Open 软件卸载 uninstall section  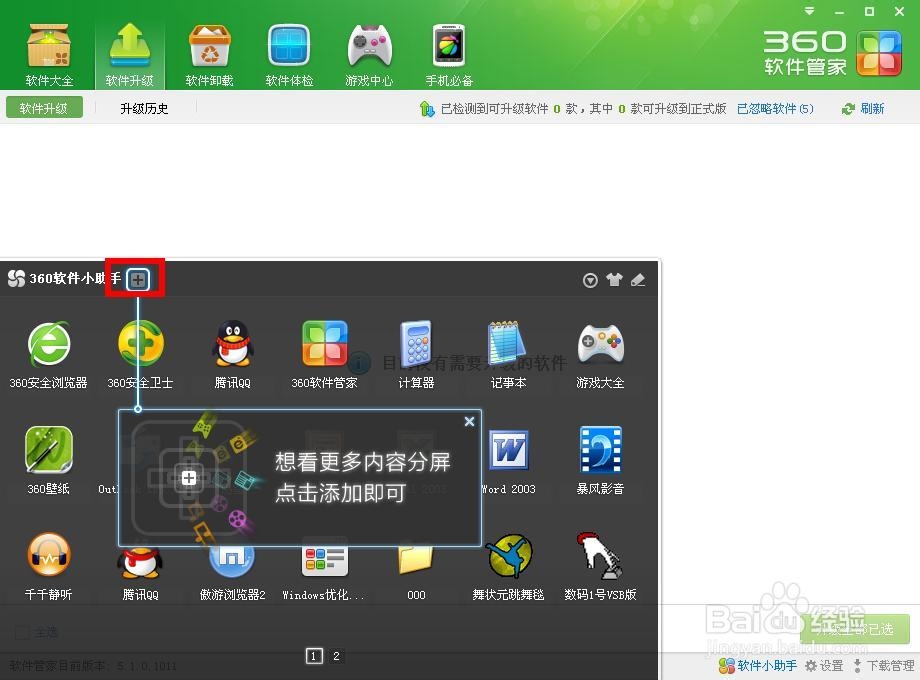209,55
